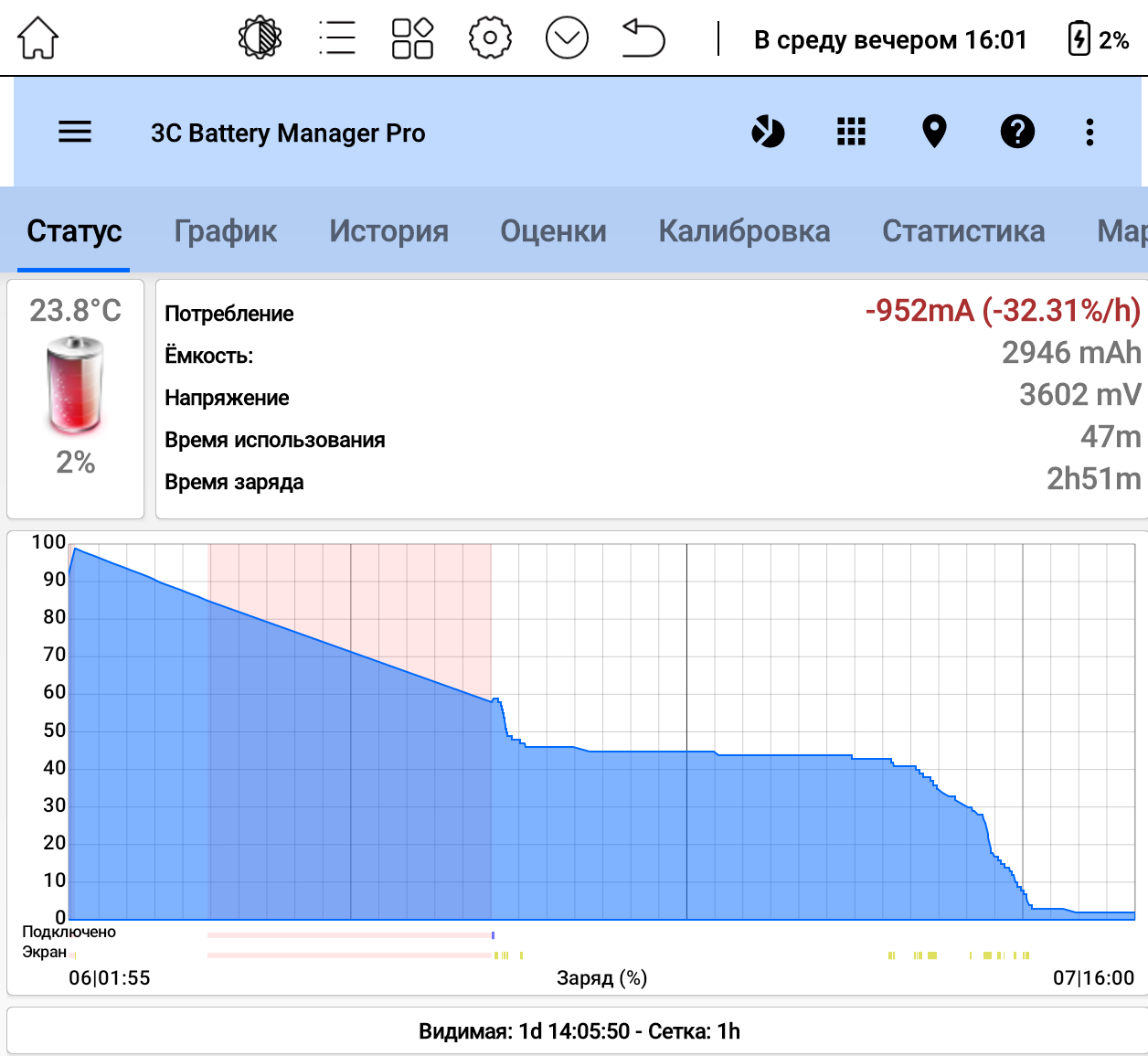Open the list menu icon in the system bar

click(337, 38)
